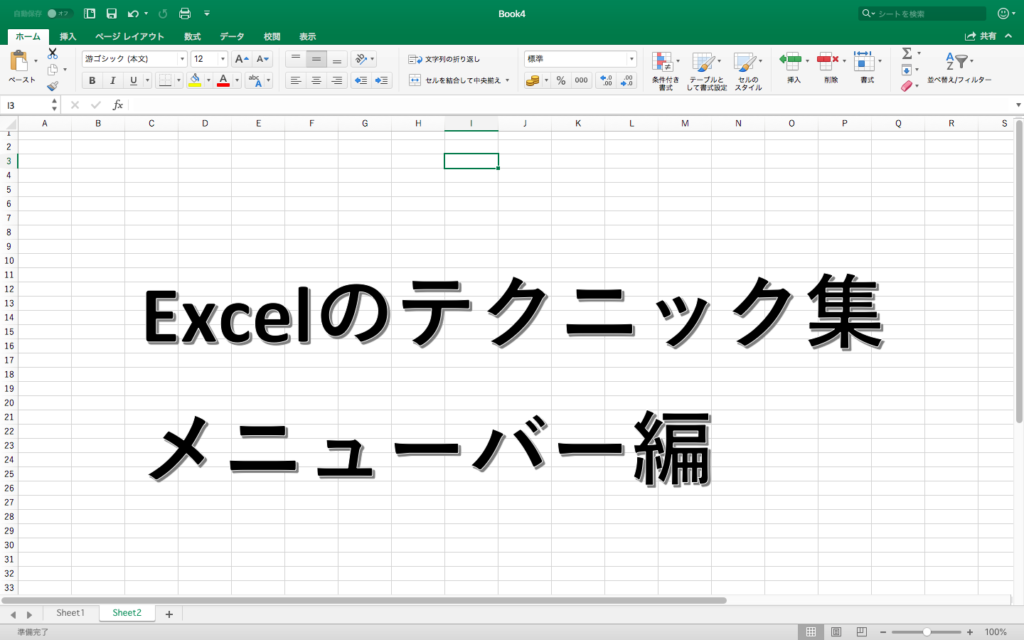Click the text orientation icon
The image size is (1024, 640).
coord(360,59)
